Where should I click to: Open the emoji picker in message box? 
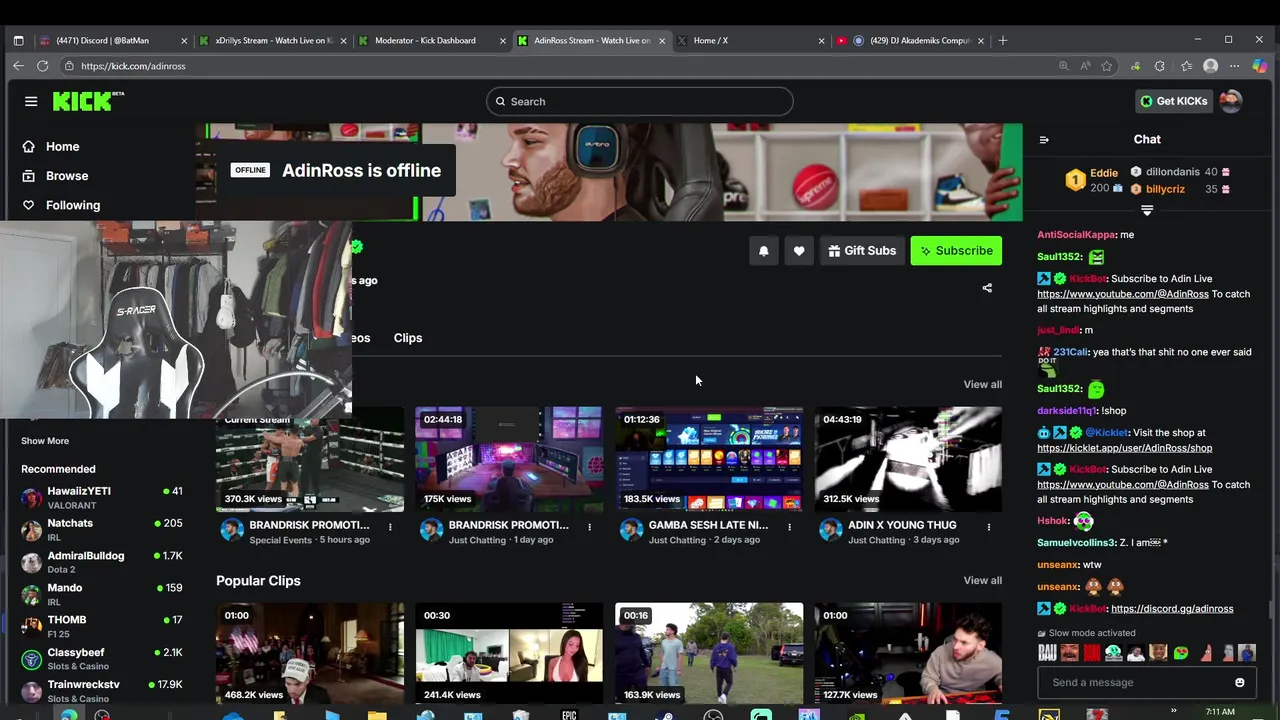pos(1240,683)
